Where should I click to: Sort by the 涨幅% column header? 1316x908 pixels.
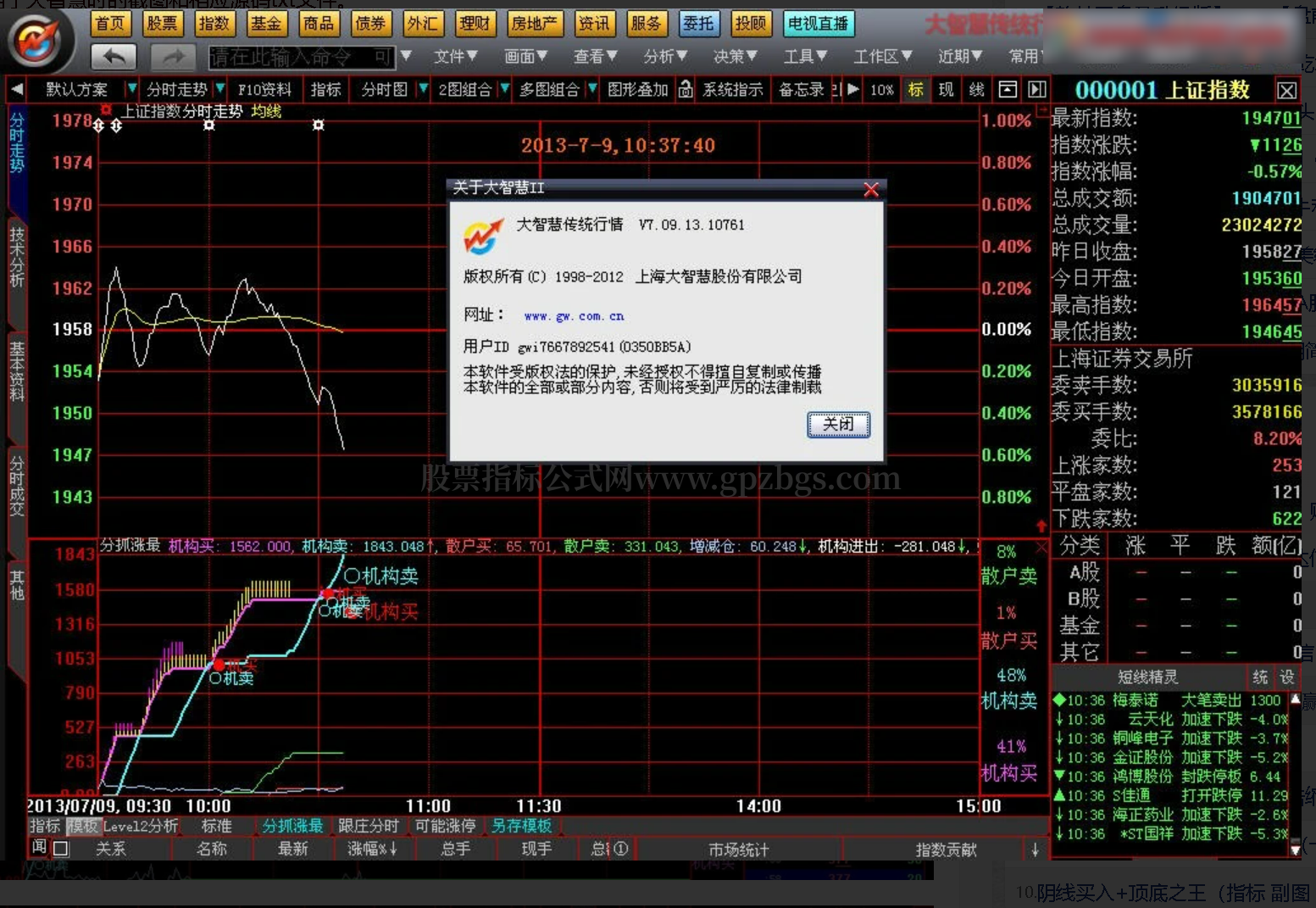tap(373, 849)
